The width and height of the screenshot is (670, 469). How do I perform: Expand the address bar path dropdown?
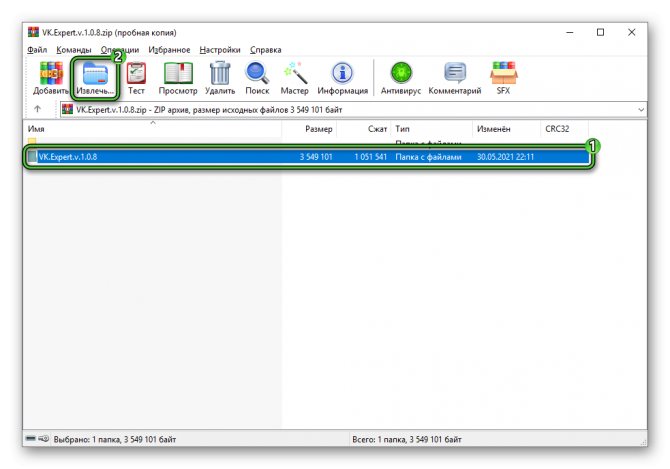[x=641, y=110]
